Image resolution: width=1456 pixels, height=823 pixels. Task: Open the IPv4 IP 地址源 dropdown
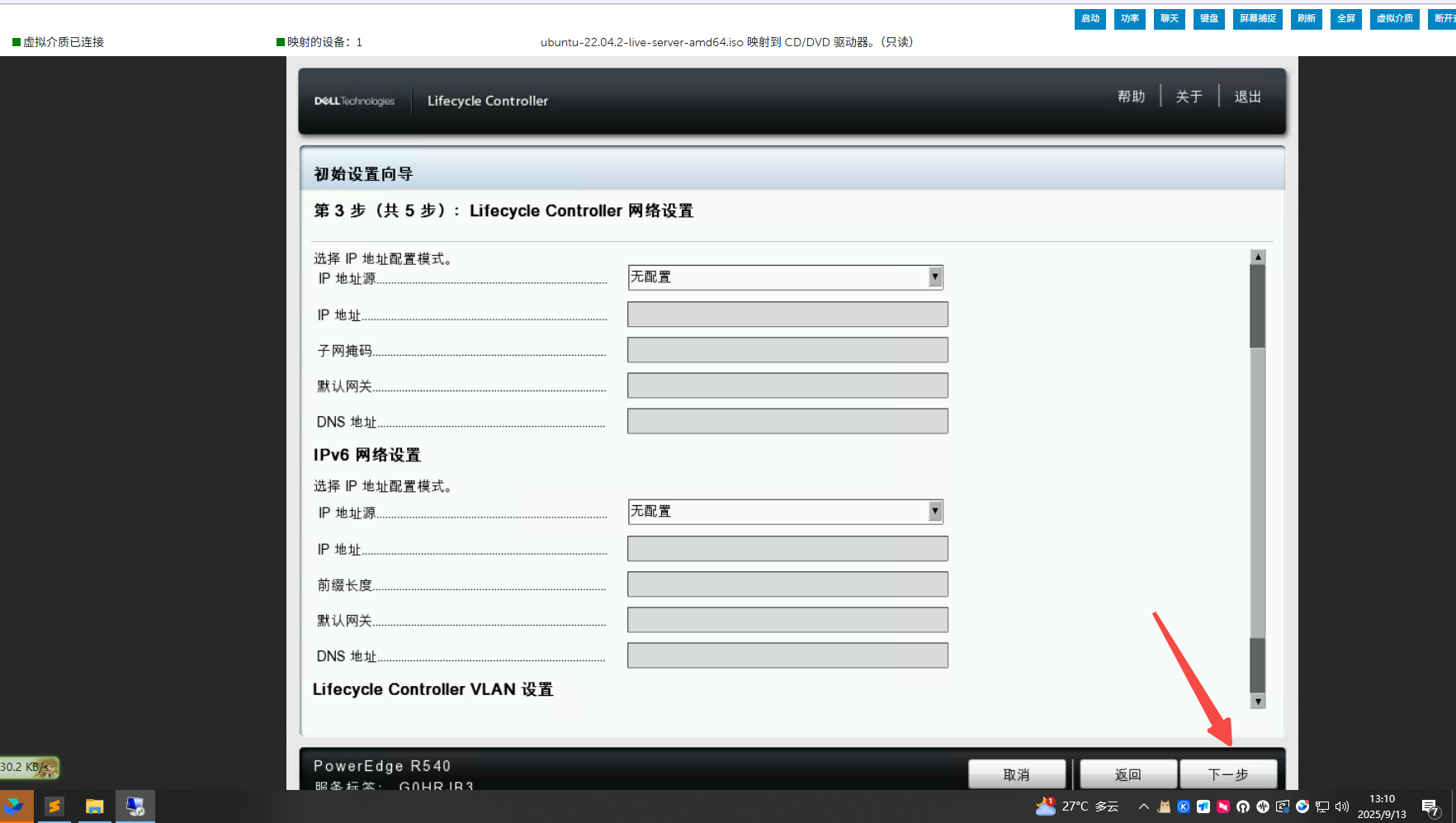pos(785,277)
